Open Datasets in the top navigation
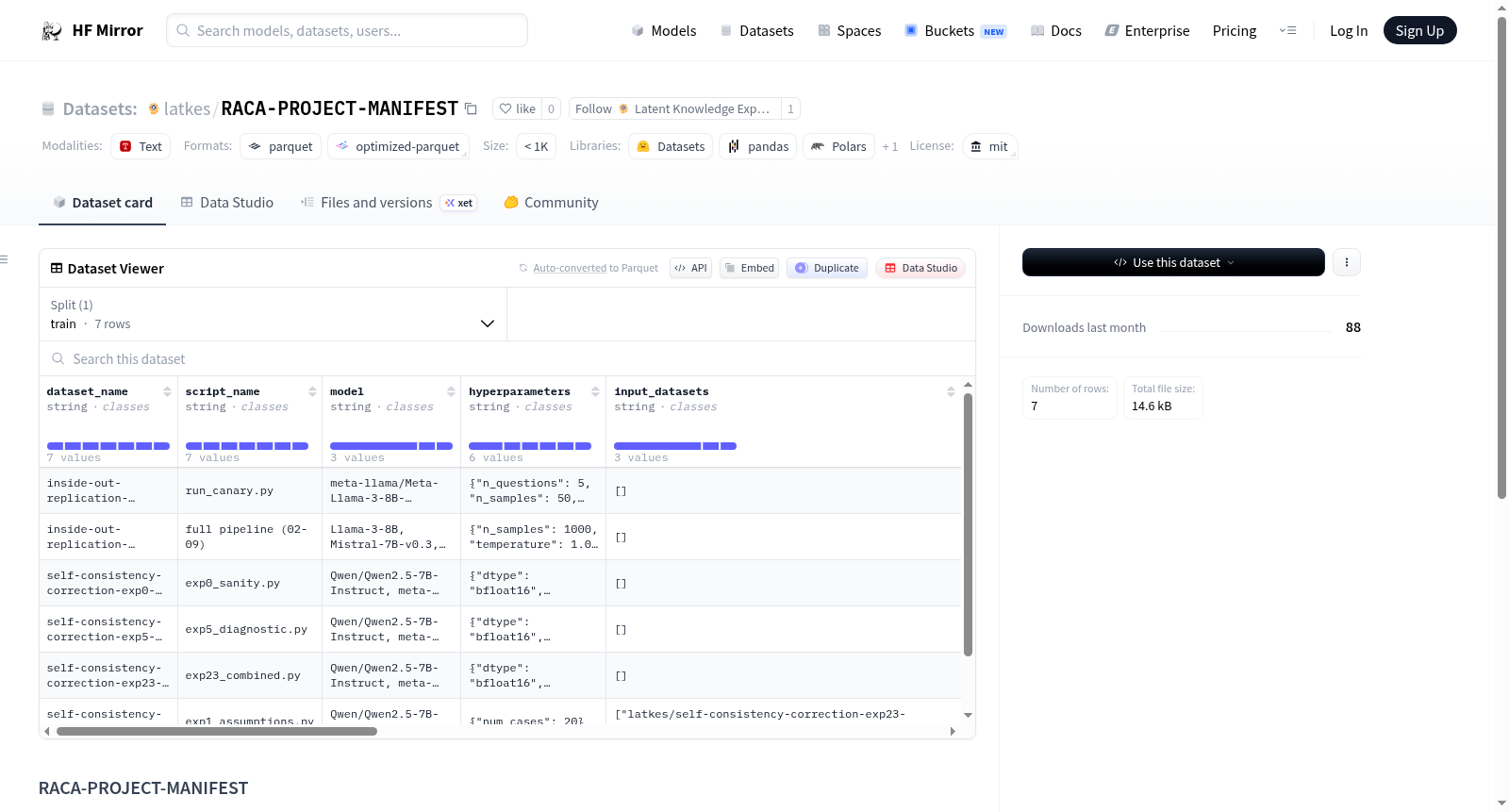The height and width of the screenshot is (812, 1509). click(756, 31)
